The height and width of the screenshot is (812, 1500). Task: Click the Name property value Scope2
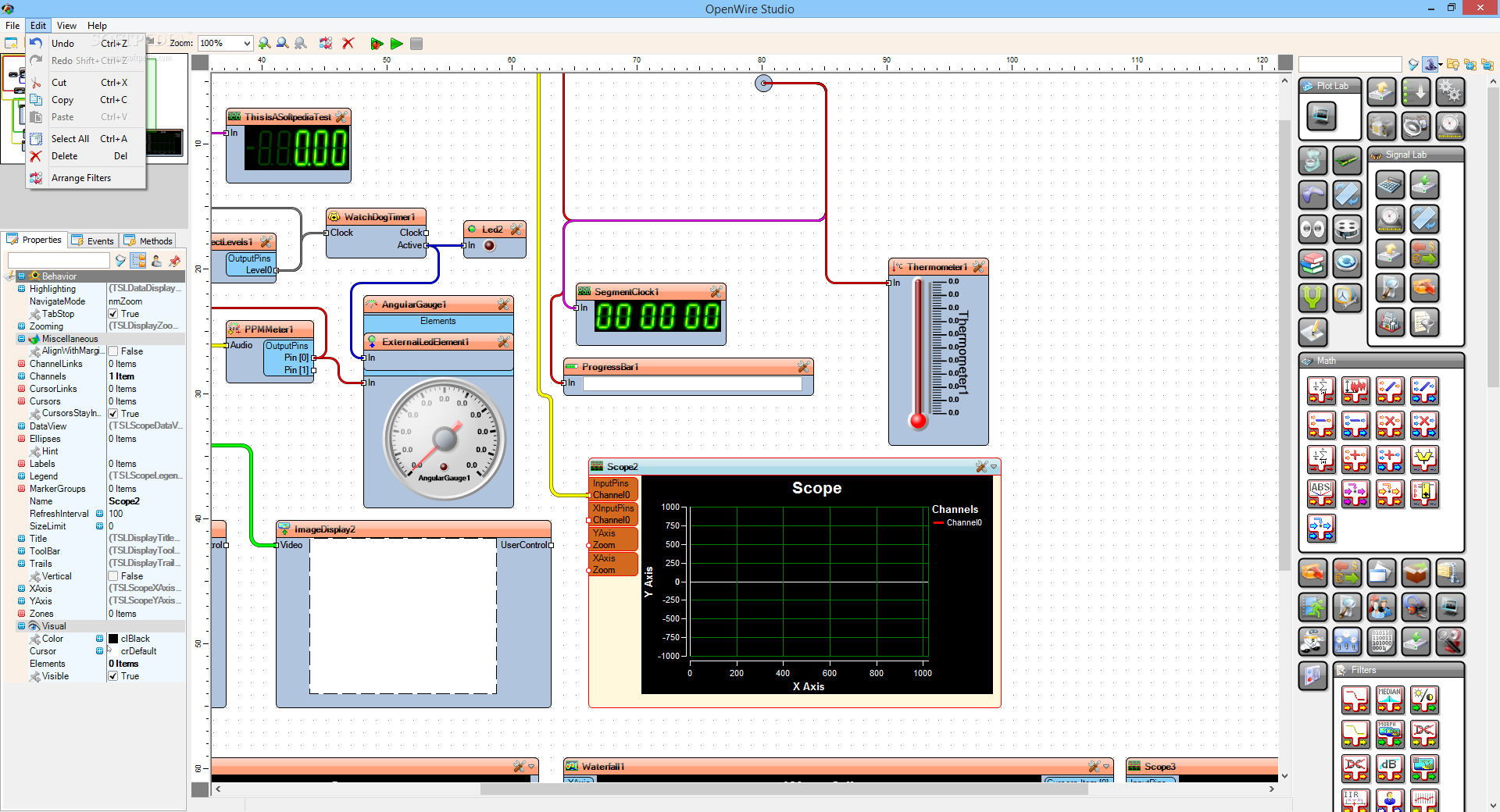pos(146,501)
